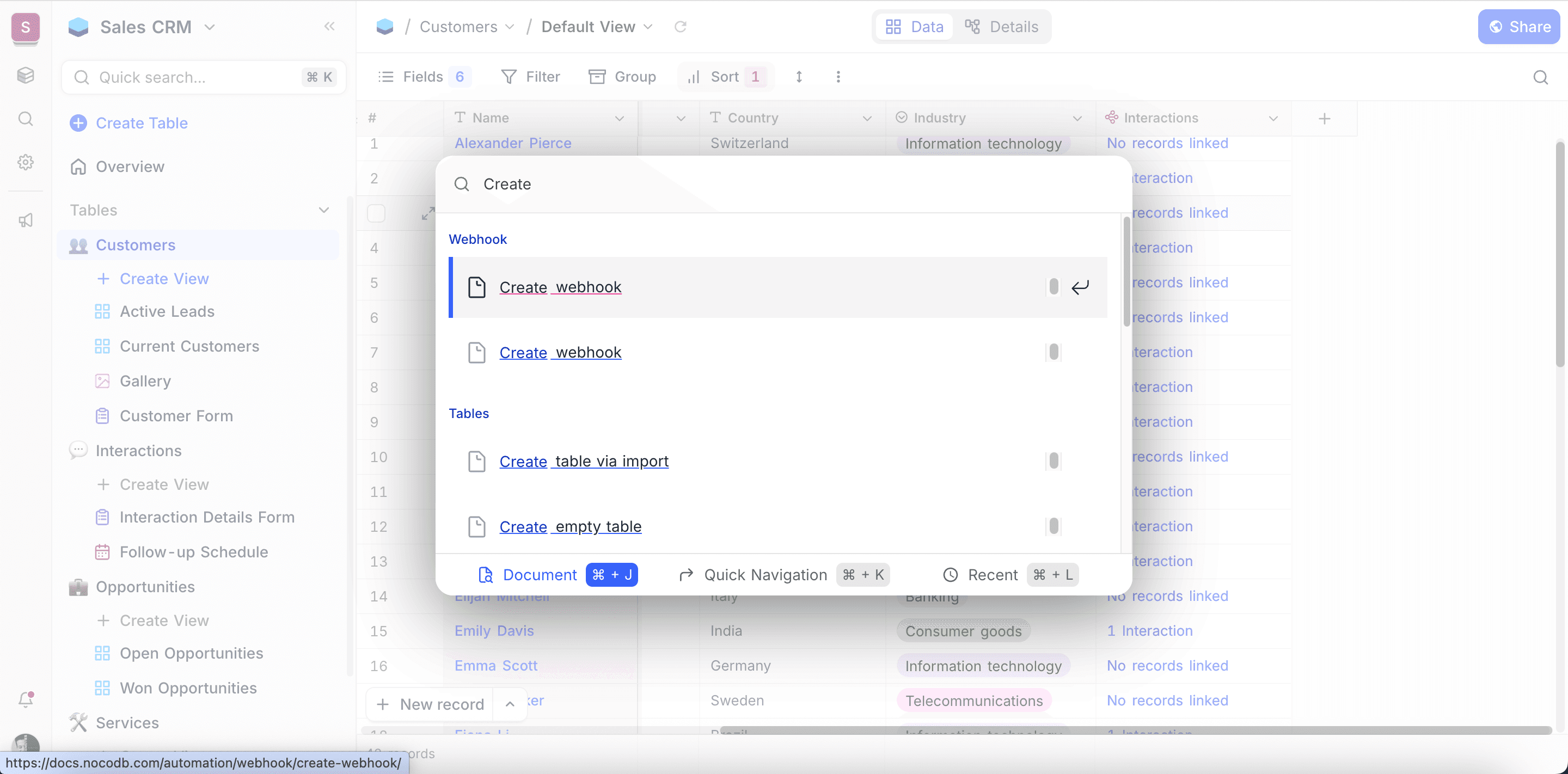1568x774 pixels.
Task: Expand the New record options chevron
Action: pyautogui.click(x=510, y=704)
